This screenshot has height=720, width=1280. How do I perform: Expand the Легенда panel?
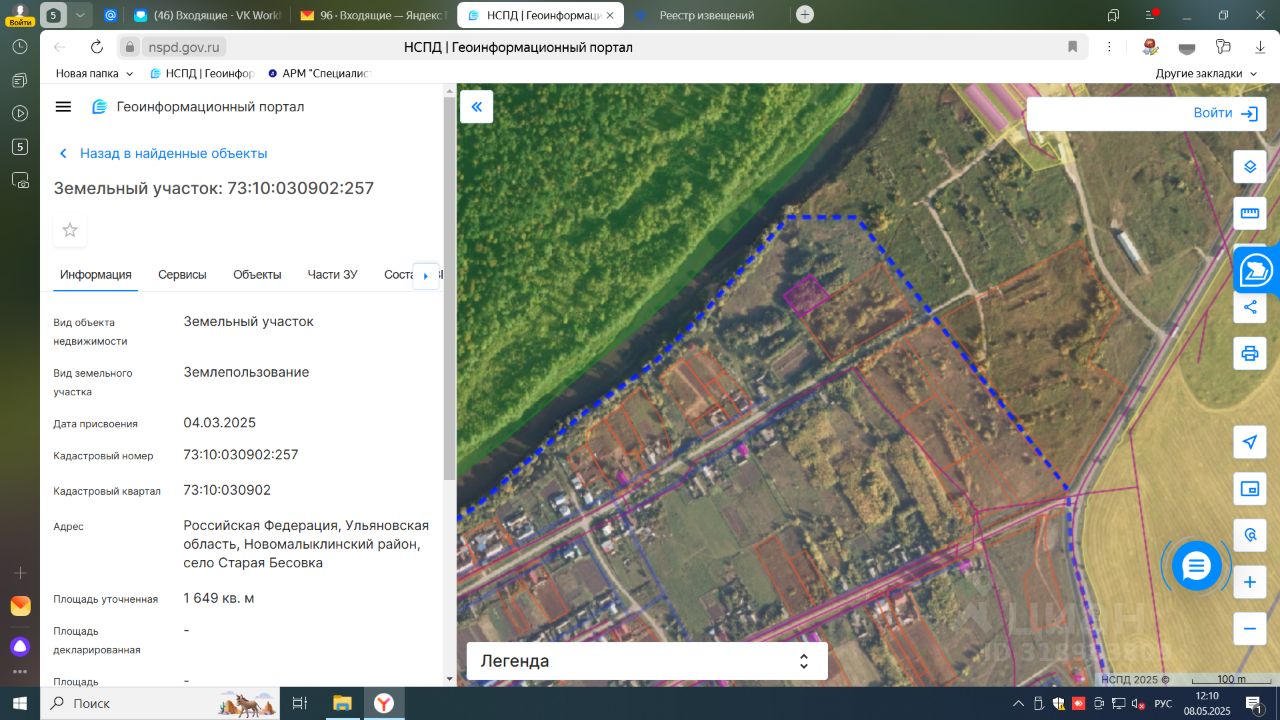(x=647, y=661)
